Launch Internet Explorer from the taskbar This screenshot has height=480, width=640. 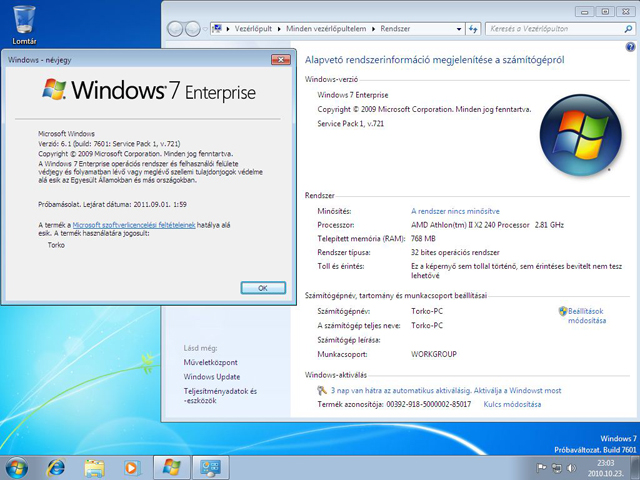point(56,468)
